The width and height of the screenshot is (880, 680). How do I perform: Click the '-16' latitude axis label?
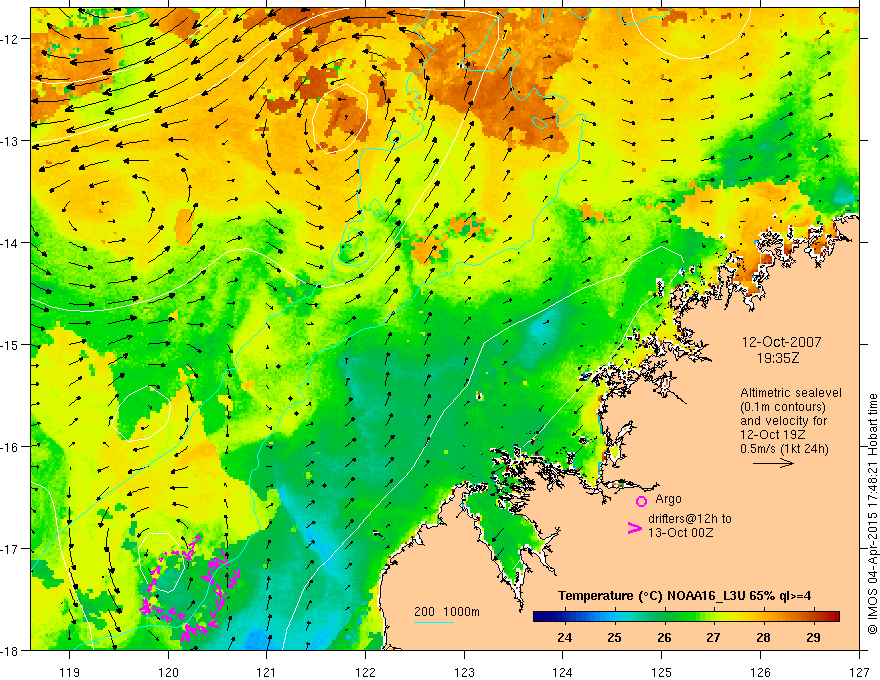click(10, 447)
